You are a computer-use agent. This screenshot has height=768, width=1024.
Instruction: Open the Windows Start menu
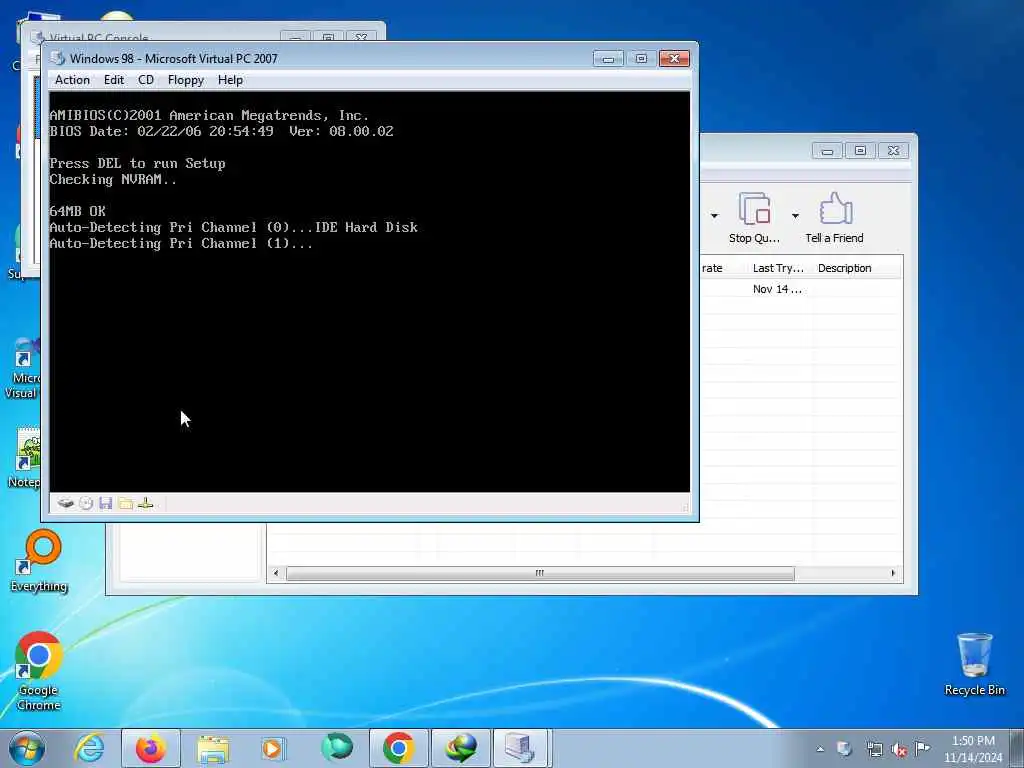pyautogui.click(x=27, y=748)
